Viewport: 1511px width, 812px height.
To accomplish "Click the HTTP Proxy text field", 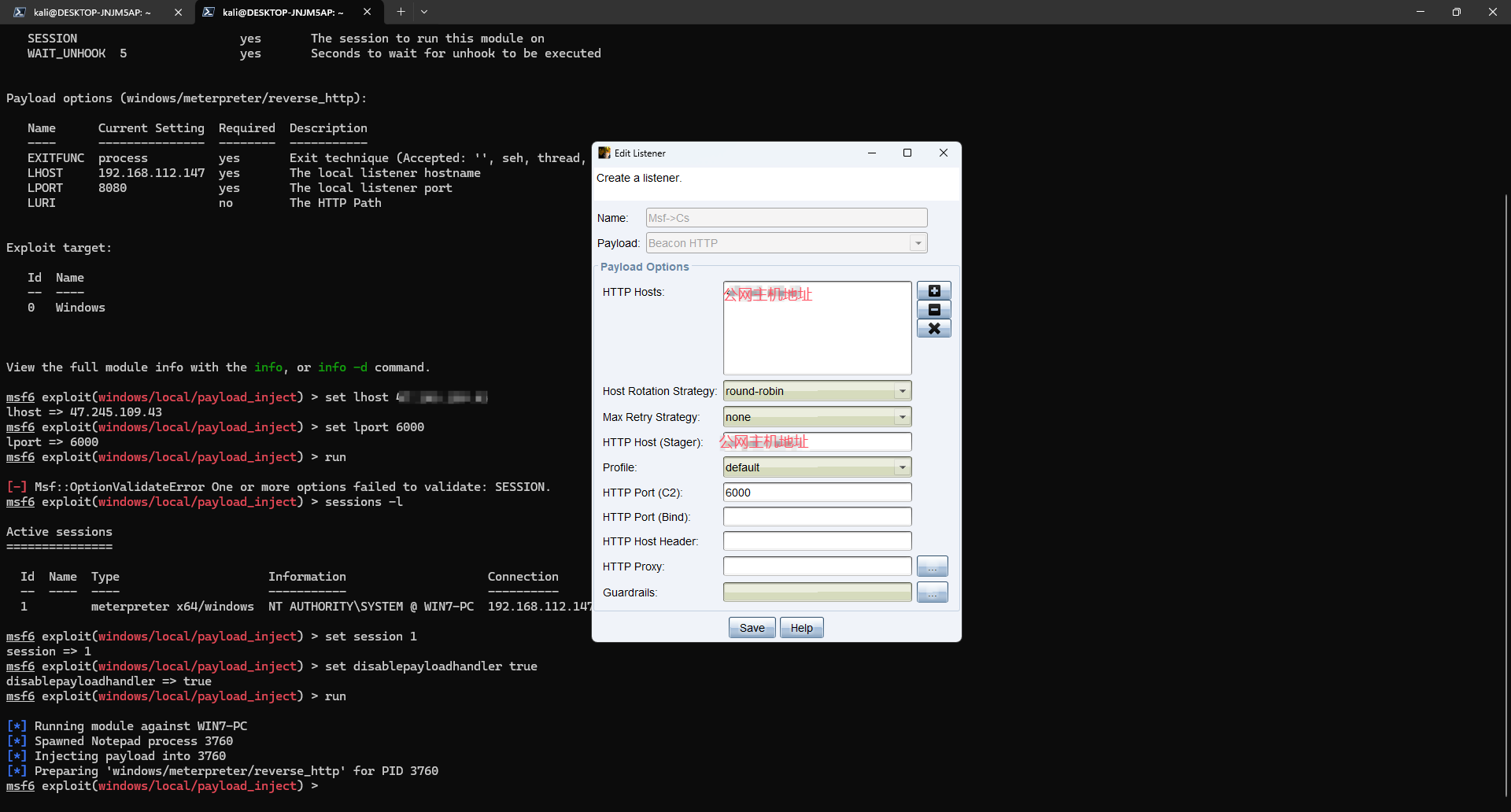I will (x=817, y=567).
